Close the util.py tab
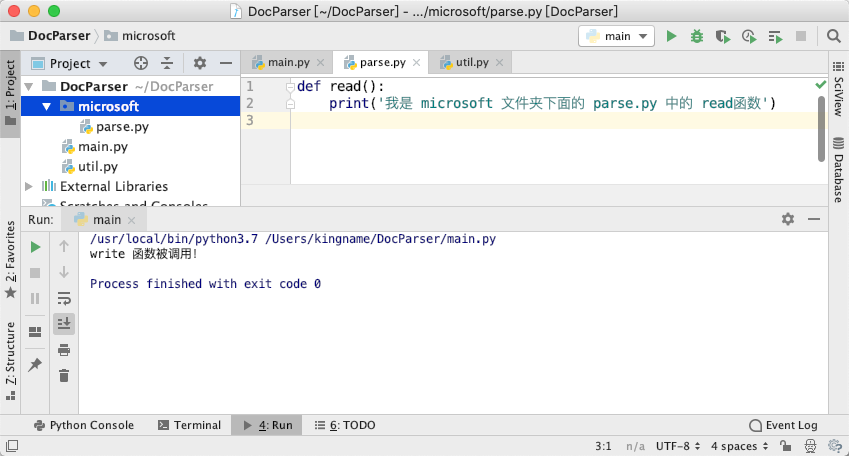Viewport: 849px width, 456px height. (499, 63)
